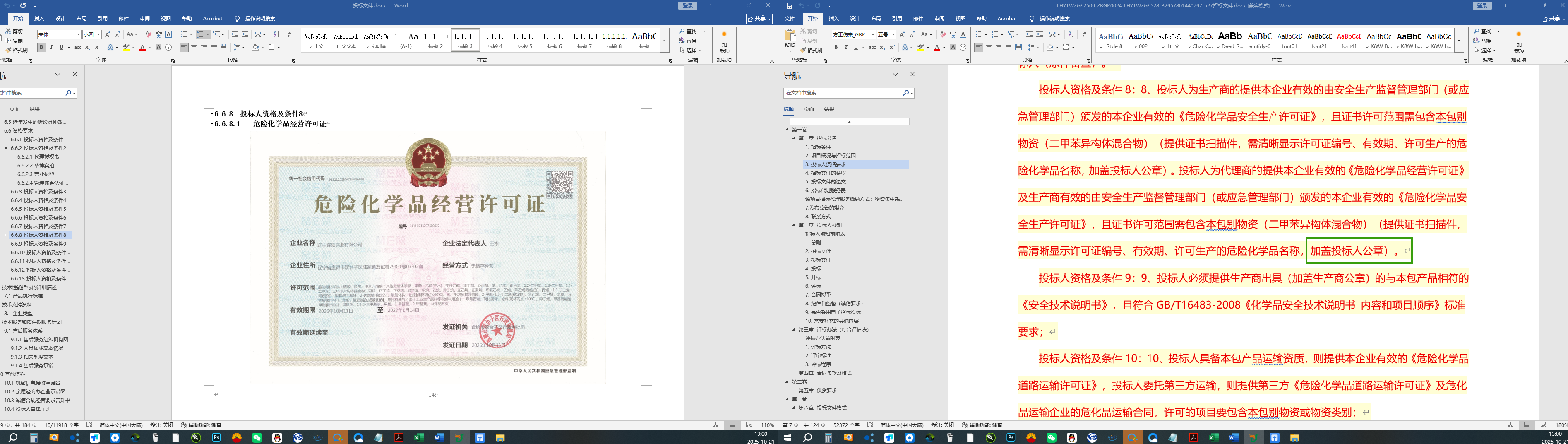Toggle italic in the 招标文件 window
The image size is (1568, 444).
pyautogui.click(x=845, y=48)
